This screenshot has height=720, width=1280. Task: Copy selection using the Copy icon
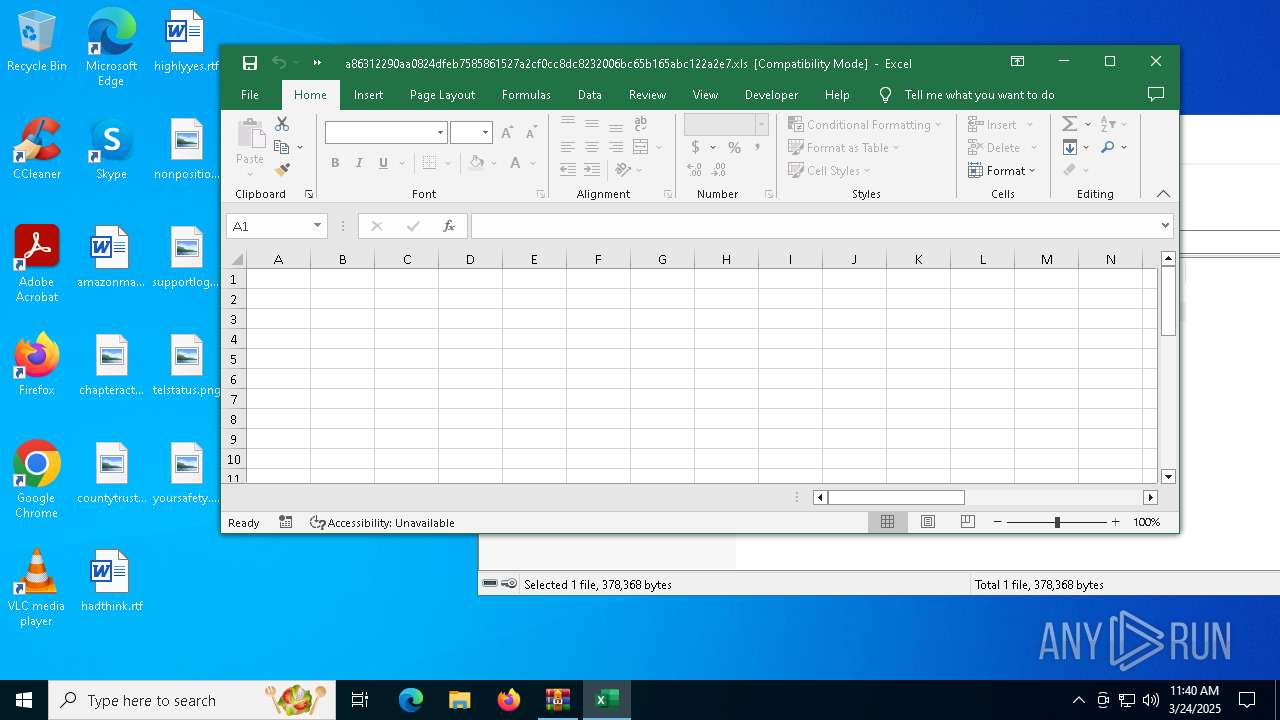coord(282,147)
